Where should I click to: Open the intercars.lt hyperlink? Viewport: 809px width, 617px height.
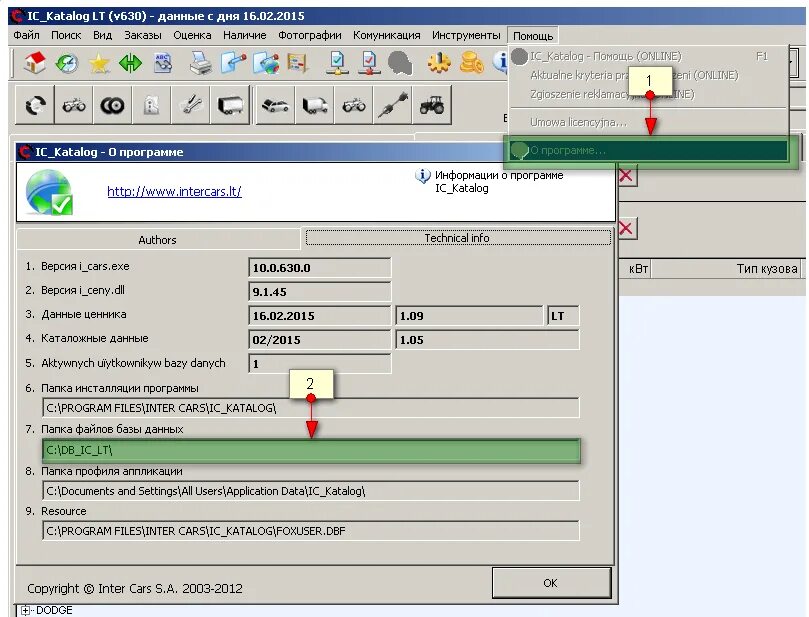(x=174, y=191)
